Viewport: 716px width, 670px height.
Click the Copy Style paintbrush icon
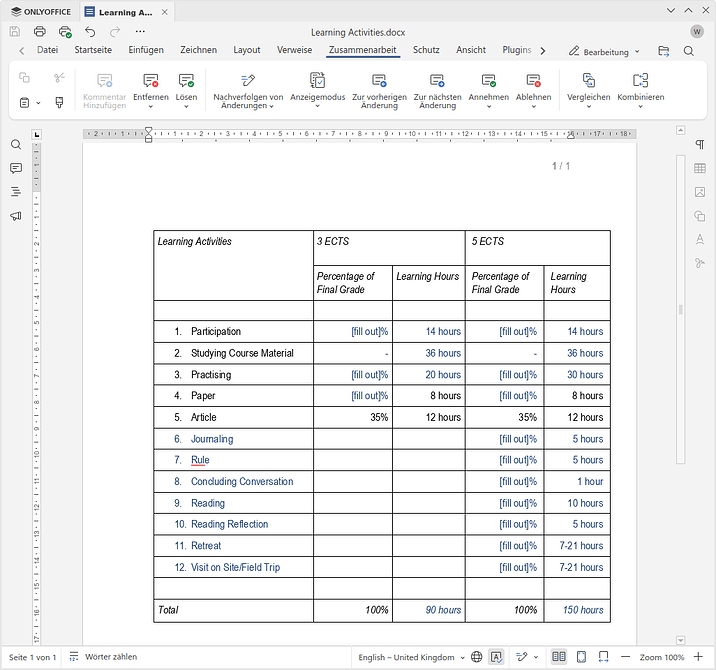[x=59, y=102]
